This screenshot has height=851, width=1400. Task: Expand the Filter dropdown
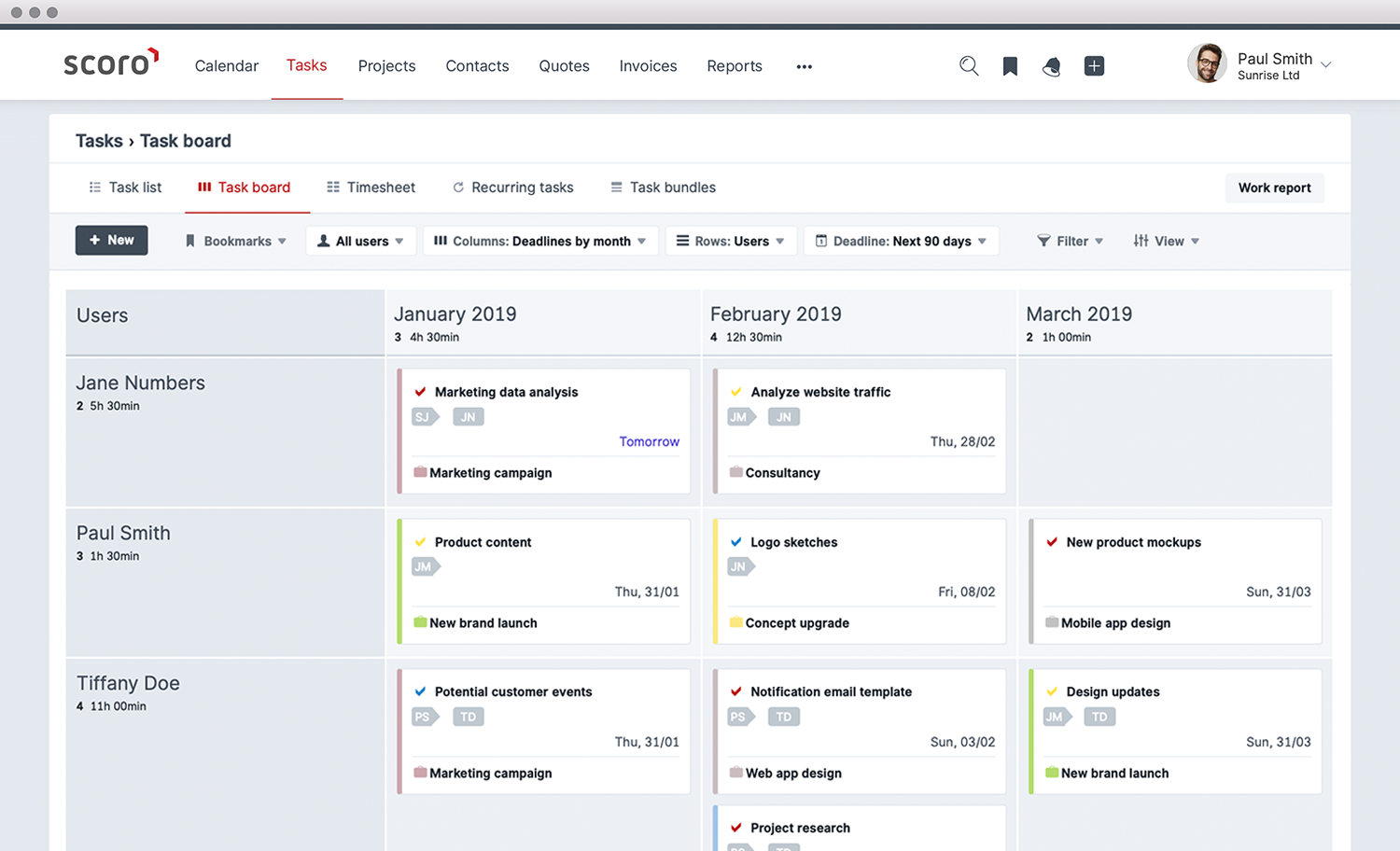[x=1071, y=241]
